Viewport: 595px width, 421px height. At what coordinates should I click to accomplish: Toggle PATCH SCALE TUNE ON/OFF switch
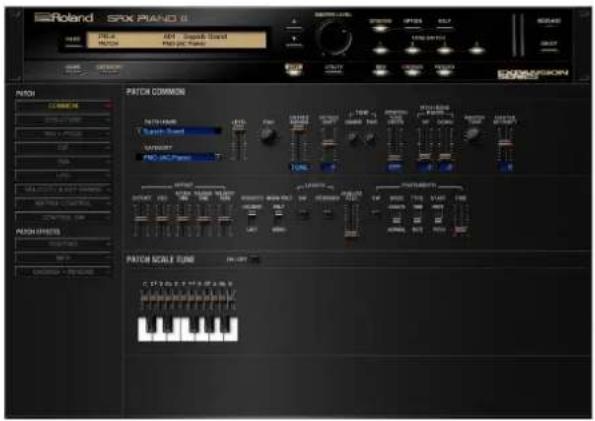(x=254, y=260)
